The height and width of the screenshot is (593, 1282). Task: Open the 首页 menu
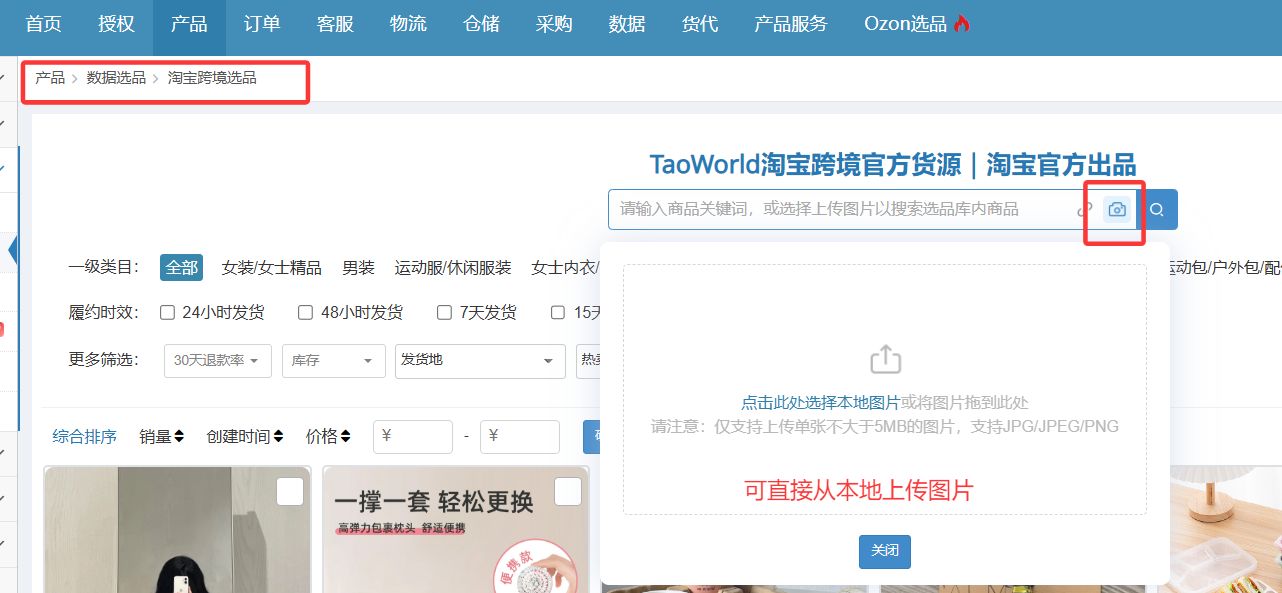(43, 25)
